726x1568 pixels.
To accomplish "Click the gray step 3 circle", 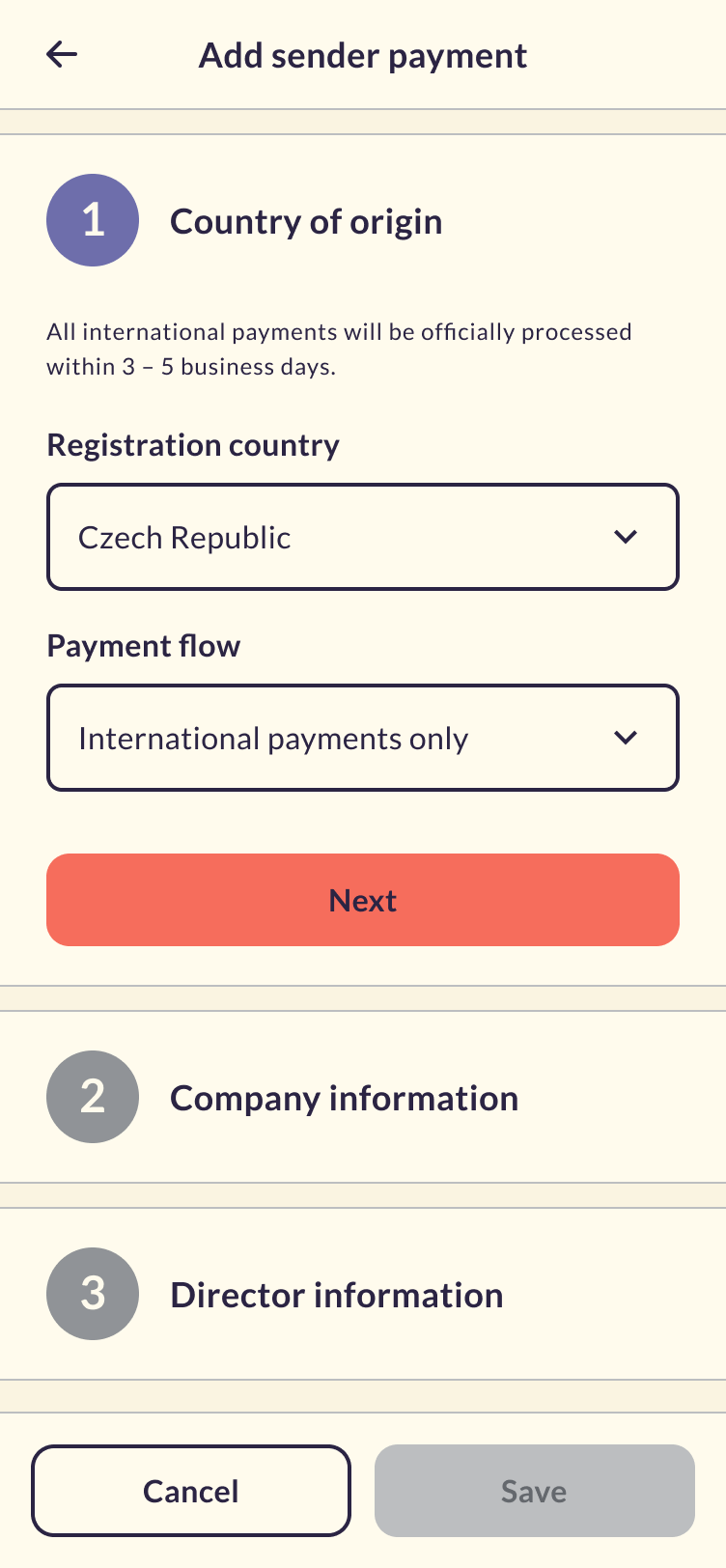I will coord(93,1294).
